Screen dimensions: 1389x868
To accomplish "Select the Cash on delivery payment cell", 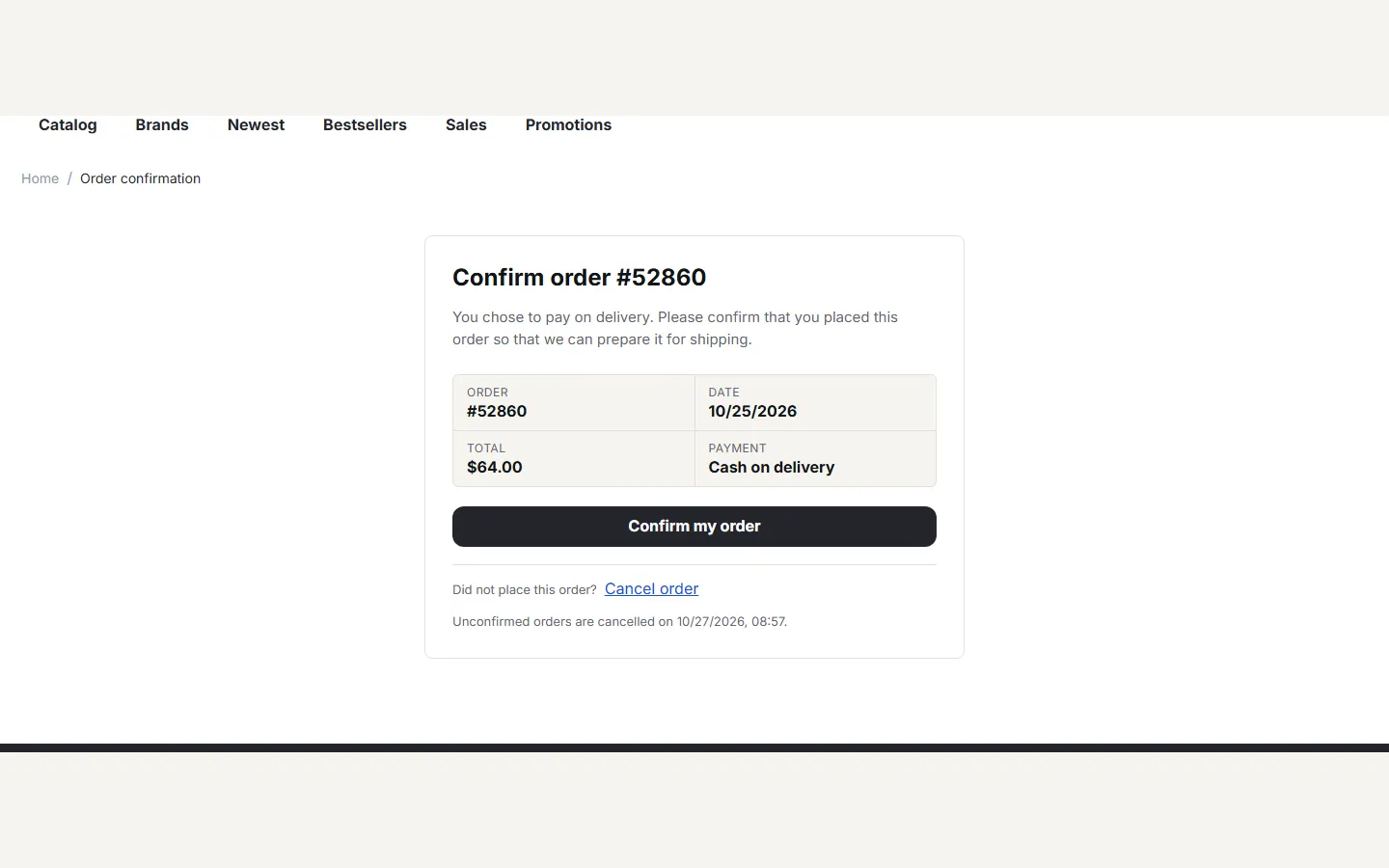I will [x=815, y=459].
